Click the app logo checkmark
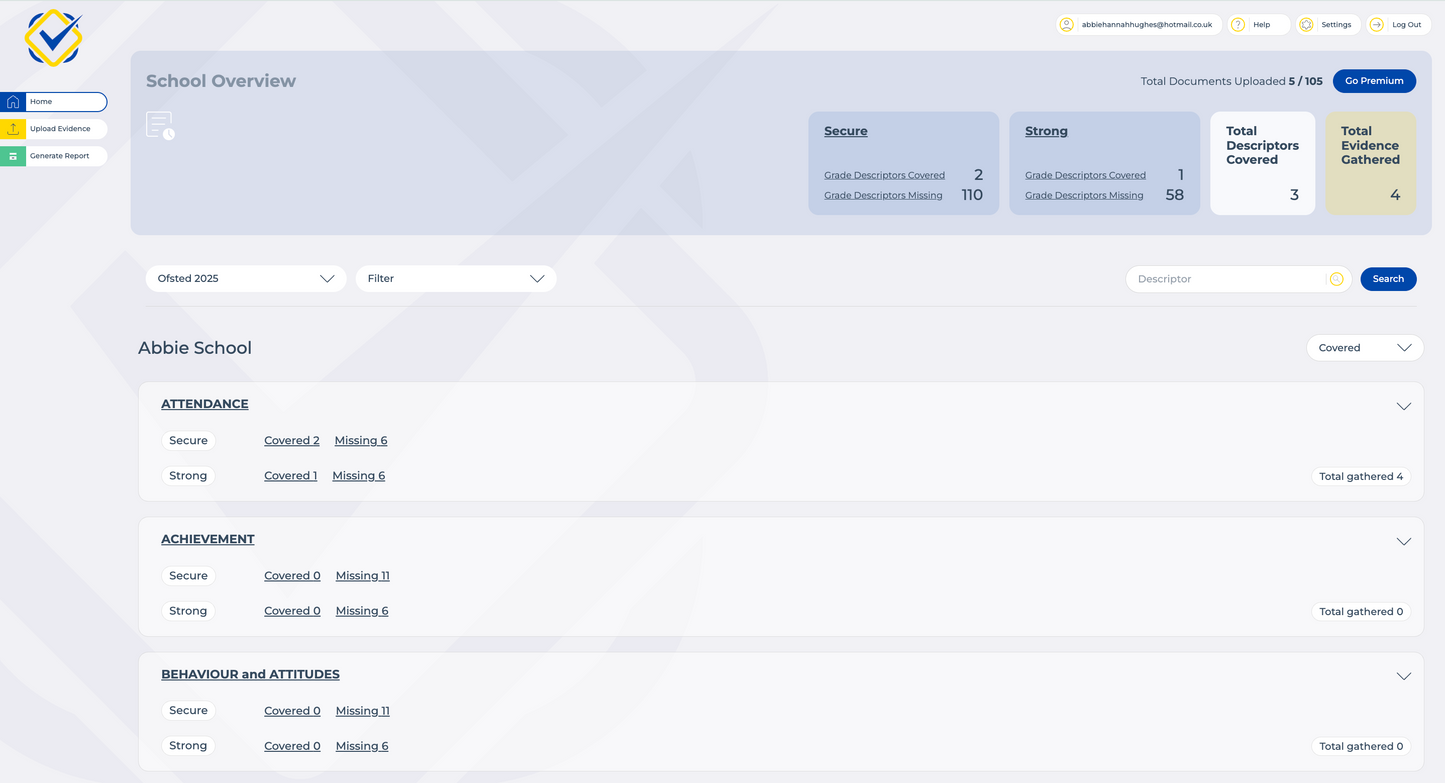1445x783 pixels. (52, 37)
